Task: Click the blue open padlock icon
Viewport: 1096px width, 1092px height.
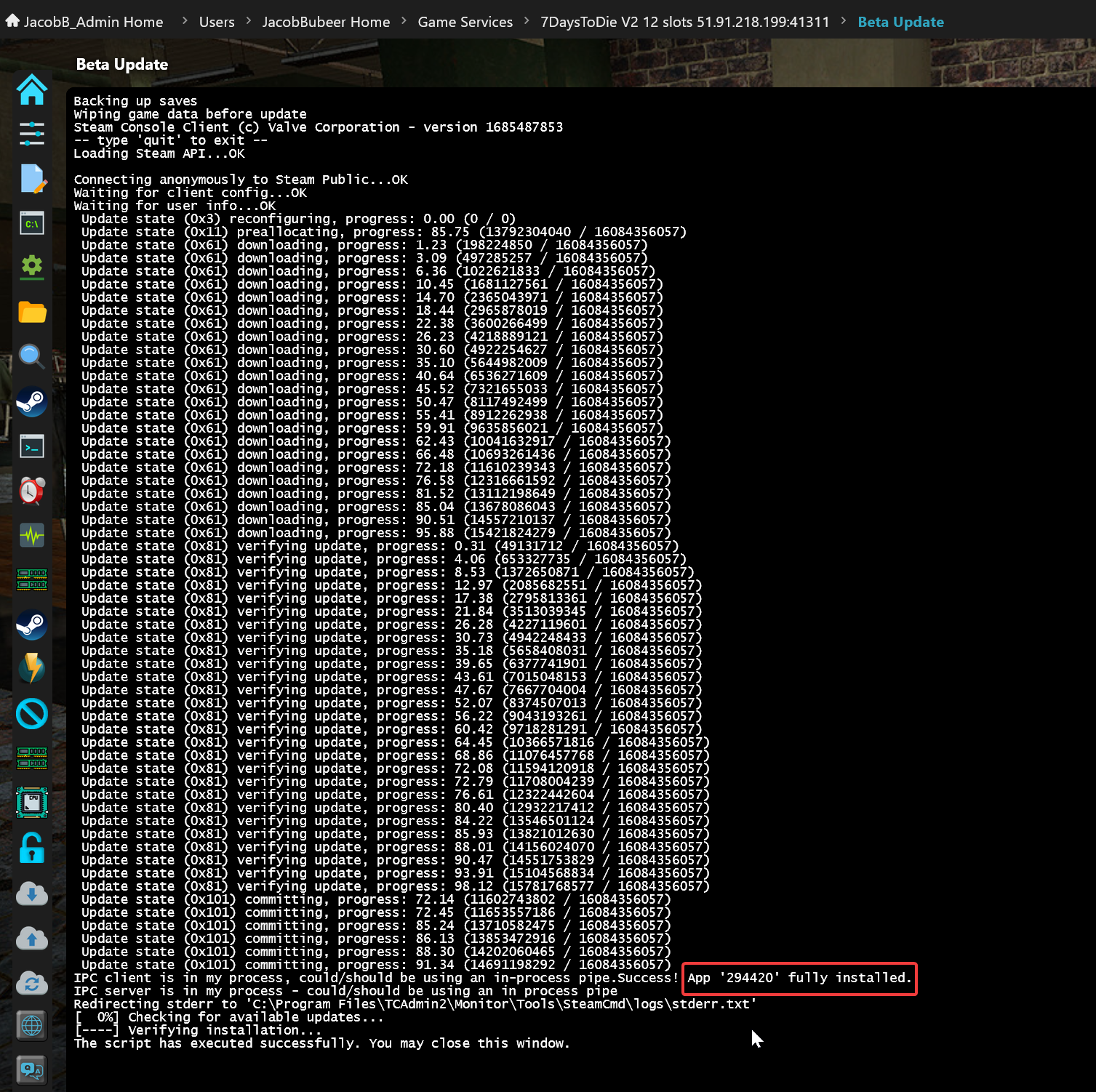Action: click(32, 848)
